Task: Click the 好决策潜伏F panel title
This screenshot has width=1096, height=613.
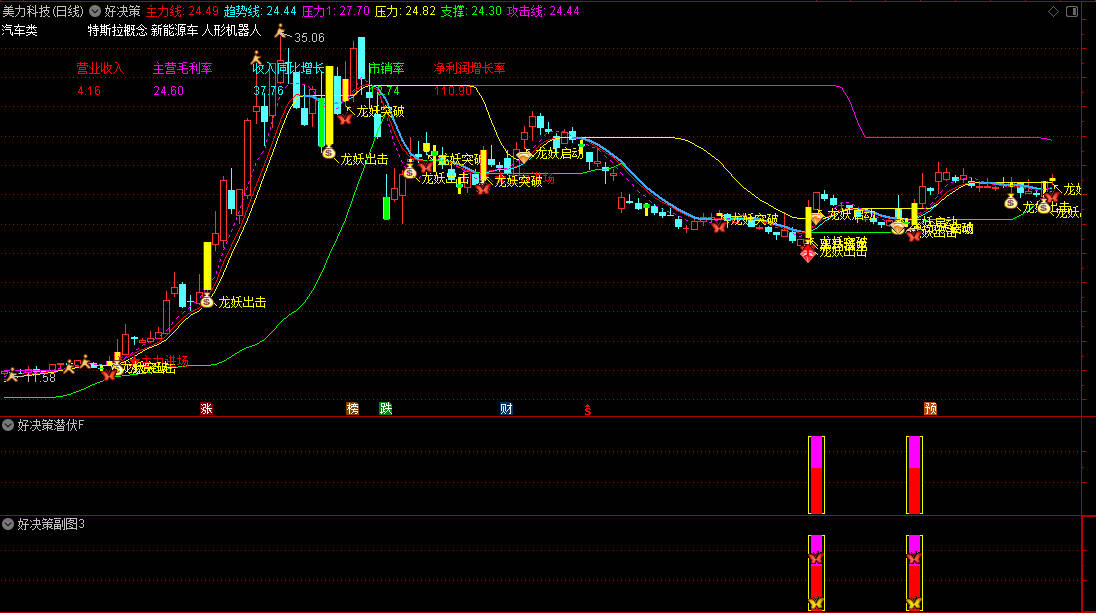Action: tap(50, 425)
